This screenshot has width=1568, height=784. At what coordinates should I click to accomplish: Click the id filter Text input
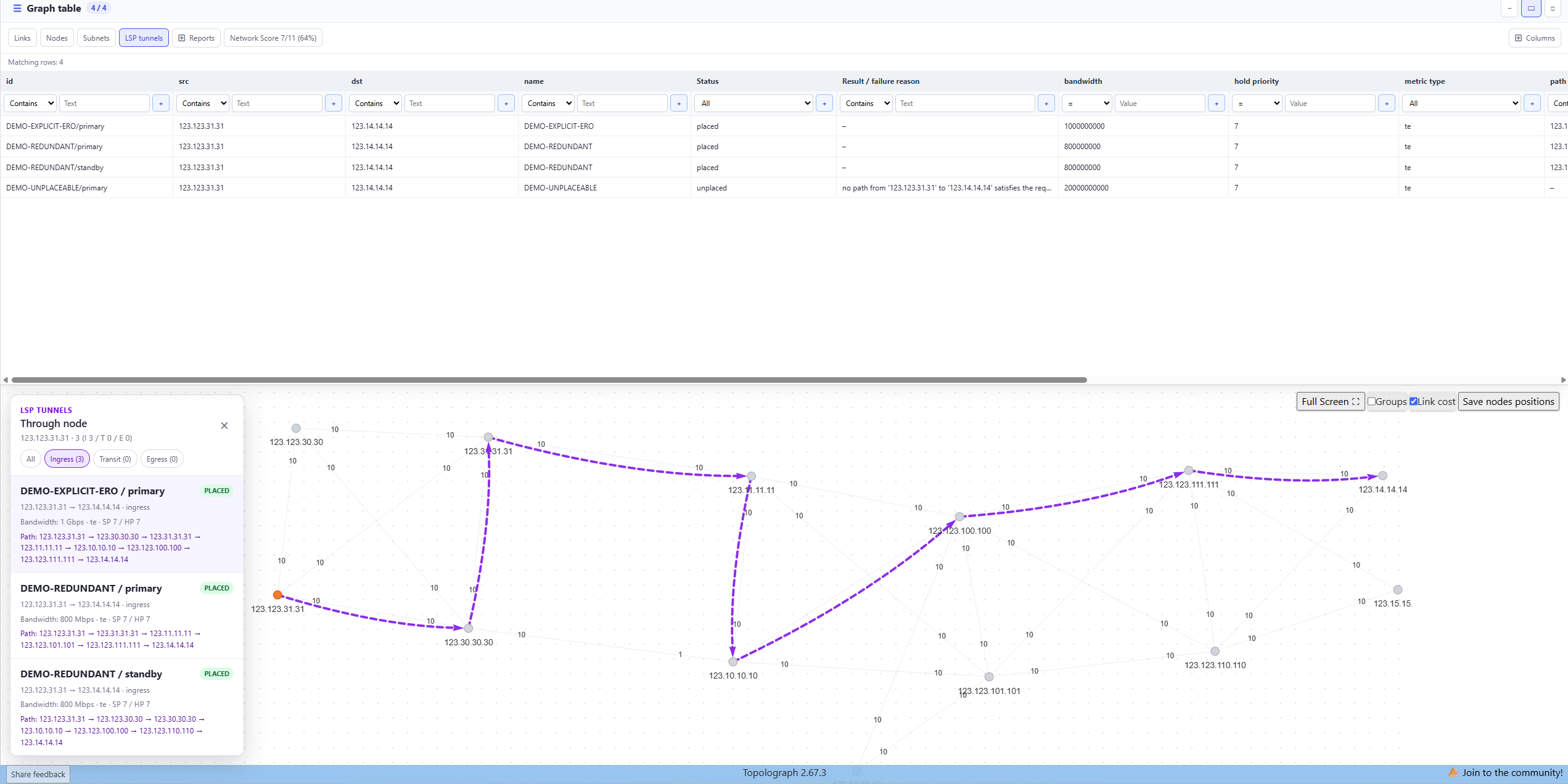click(x=104, y=104)
